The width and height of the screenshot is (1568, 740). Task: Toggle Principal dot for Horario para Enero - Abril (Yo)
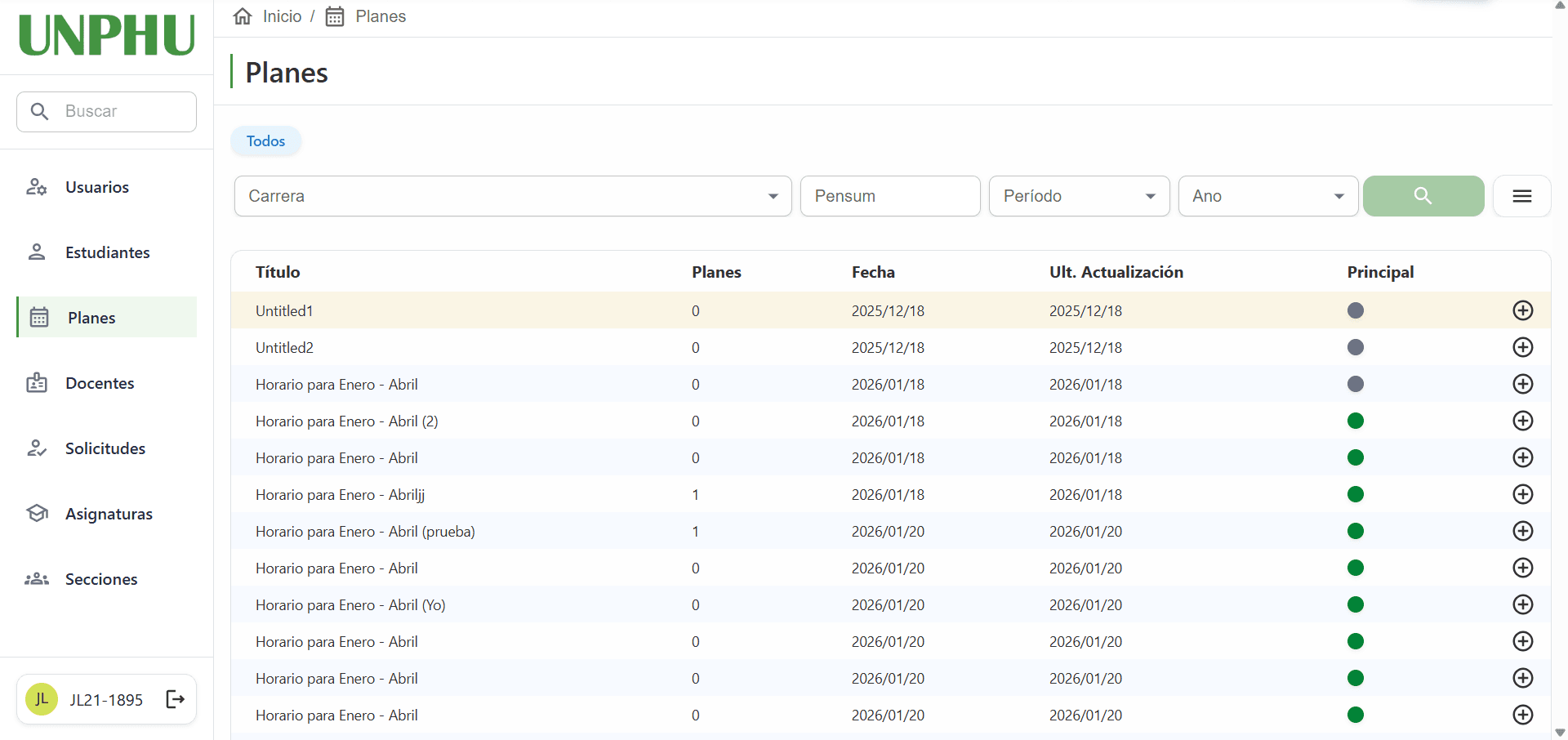tap(1356, 604)
